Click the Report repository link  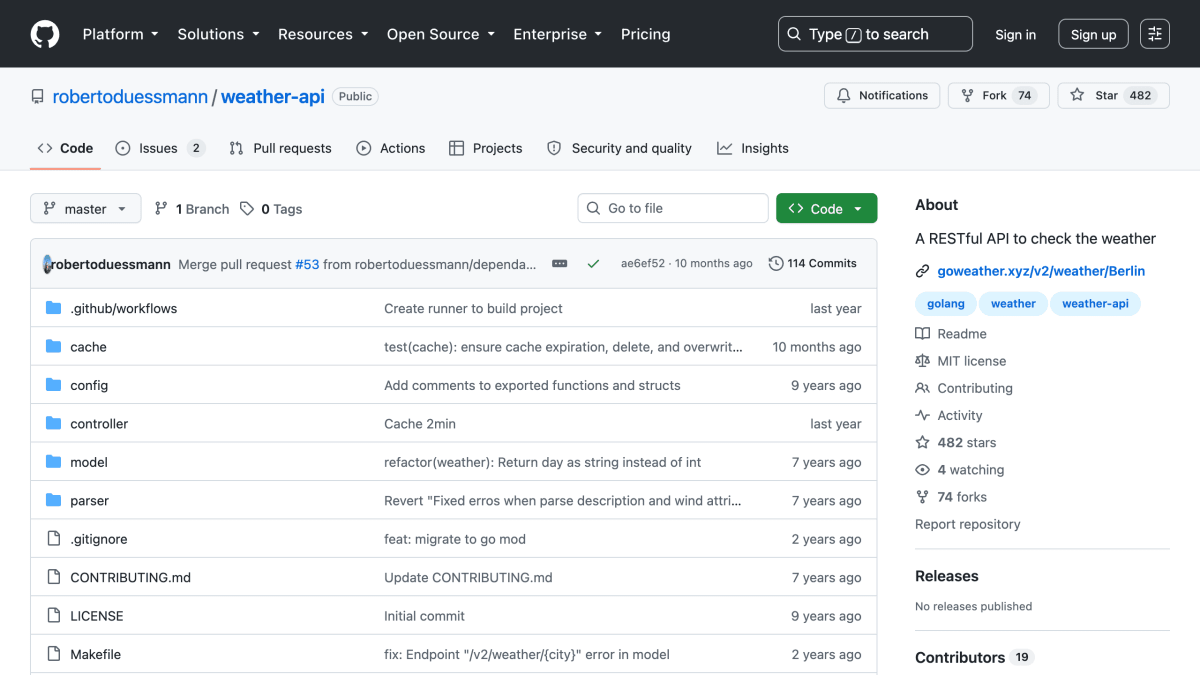pos(968,524)
